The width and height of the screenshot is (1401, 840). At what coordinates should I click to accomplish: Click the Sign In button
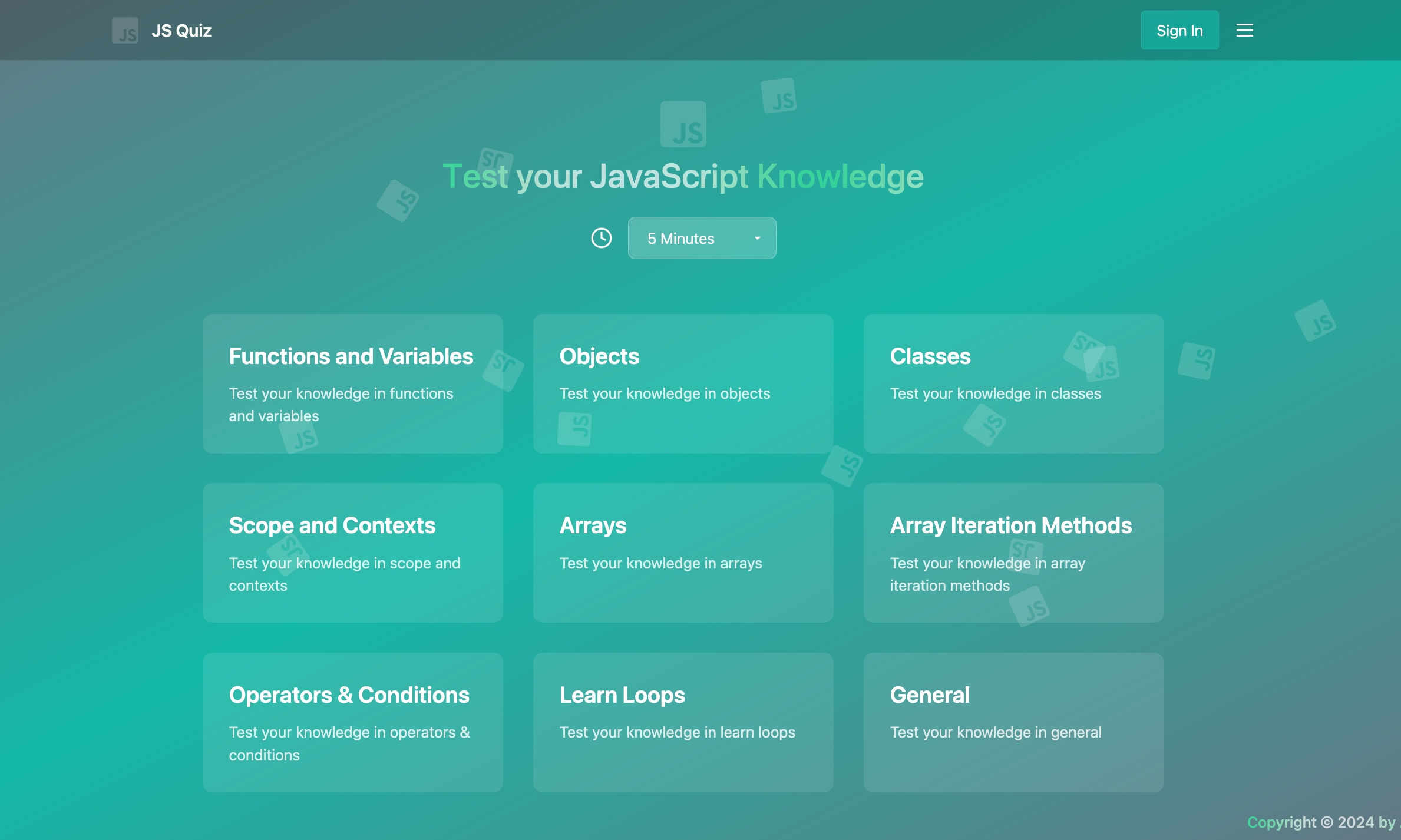1179,30
